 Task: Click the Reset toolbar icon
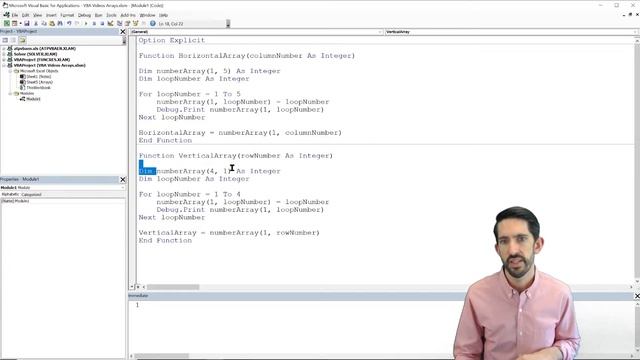tap(102, 24)
